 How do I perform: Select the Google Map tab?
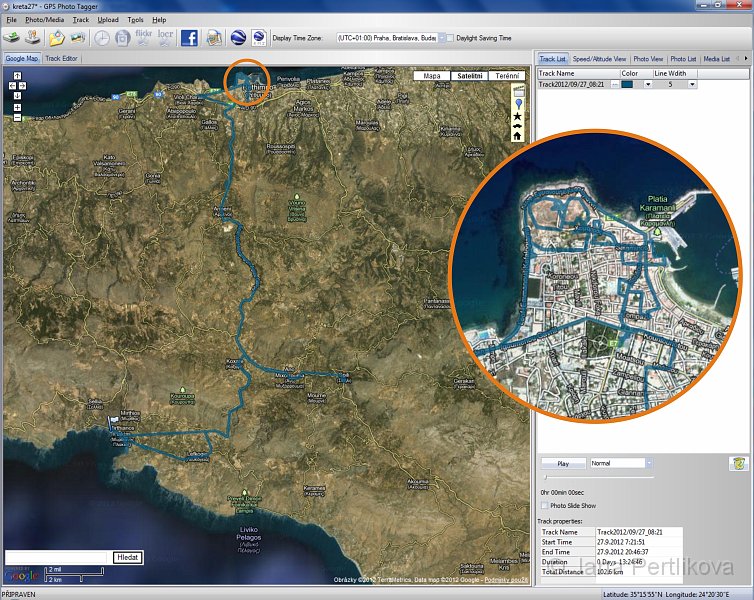22,58
